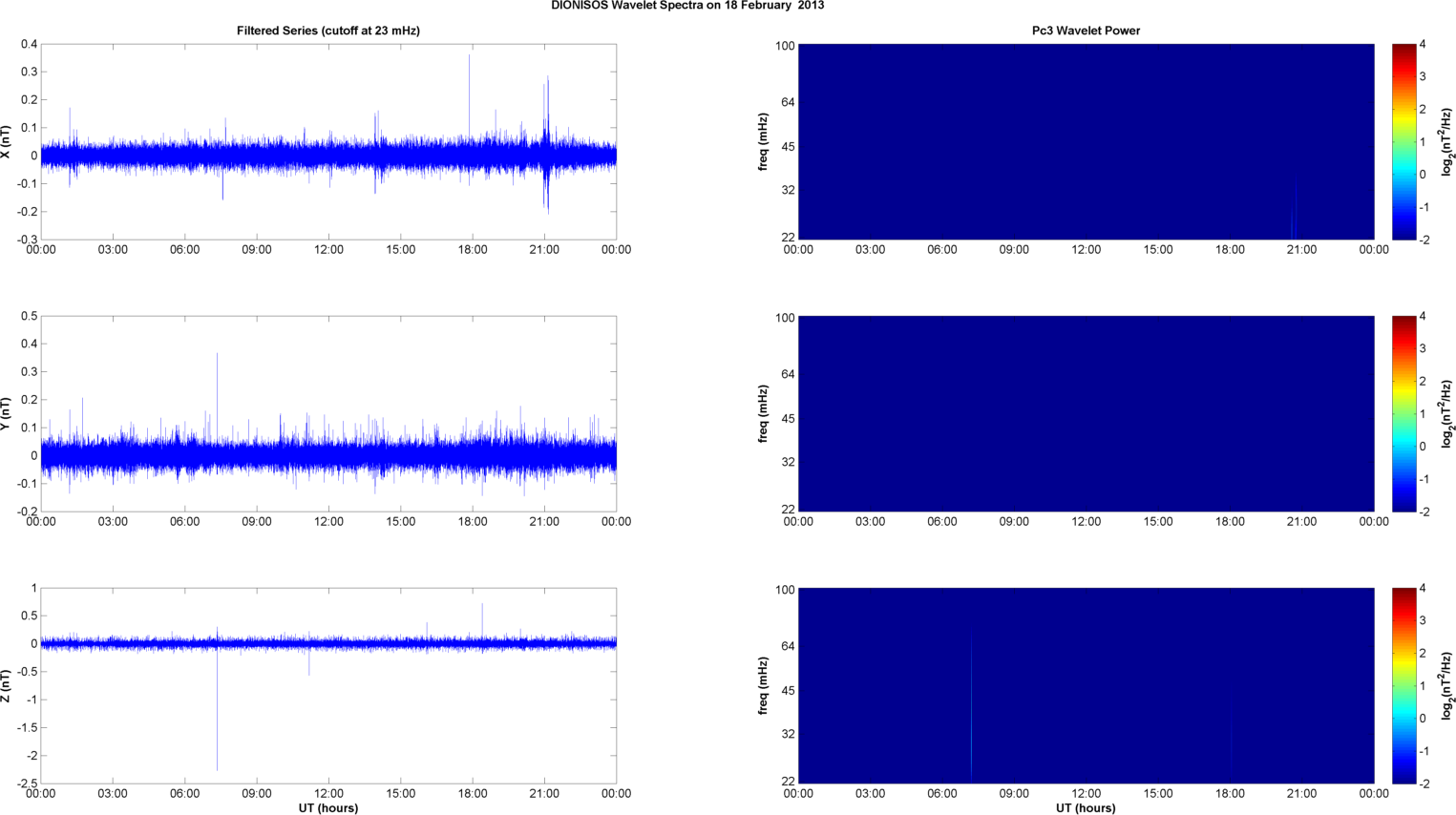The width and height of the screenshot is (1456, 815).
Task: Click the log2(nT²/Hz) label beside bottom colorbar
Action: 1446,685
